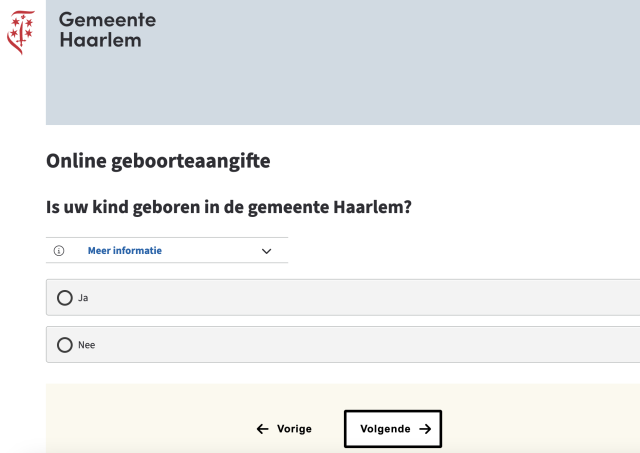Click the right arrow icon in Volgende
Image resolution: width=640 pixels, height=453 pixels.
point(425,429)
